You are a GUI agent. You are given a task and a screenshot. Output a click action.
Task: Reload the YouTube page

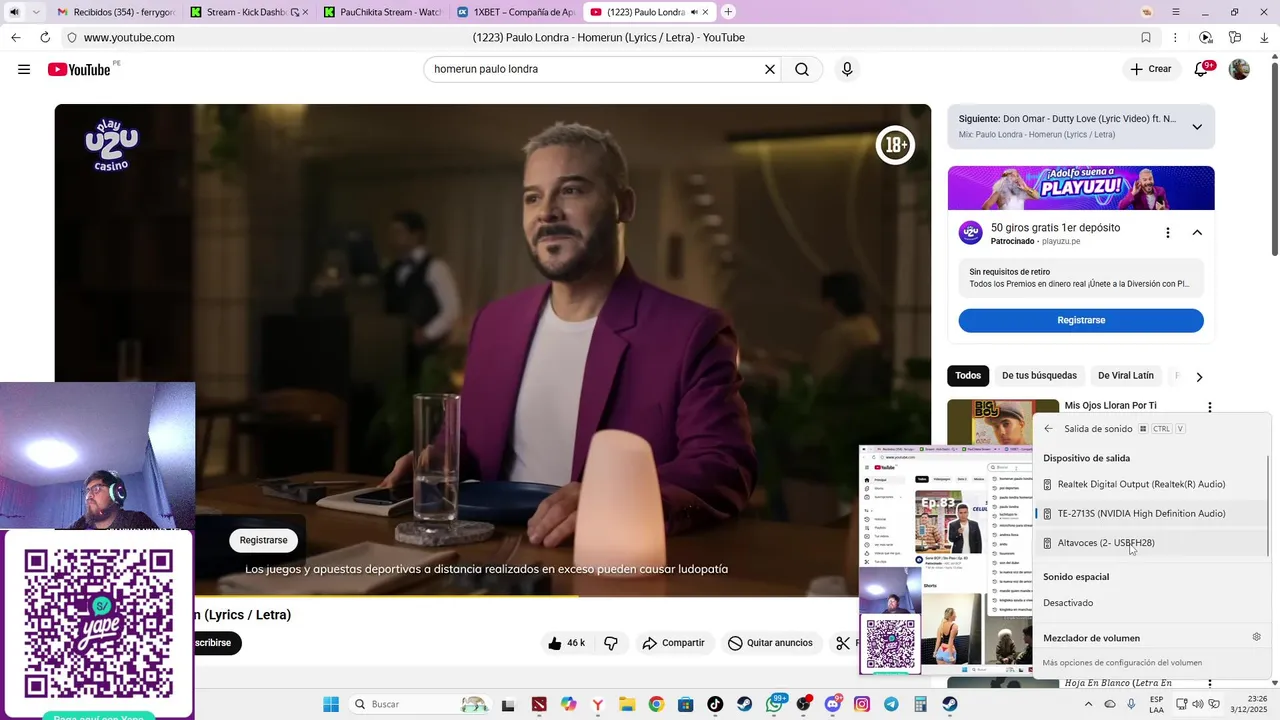click(x=45, y=37)
